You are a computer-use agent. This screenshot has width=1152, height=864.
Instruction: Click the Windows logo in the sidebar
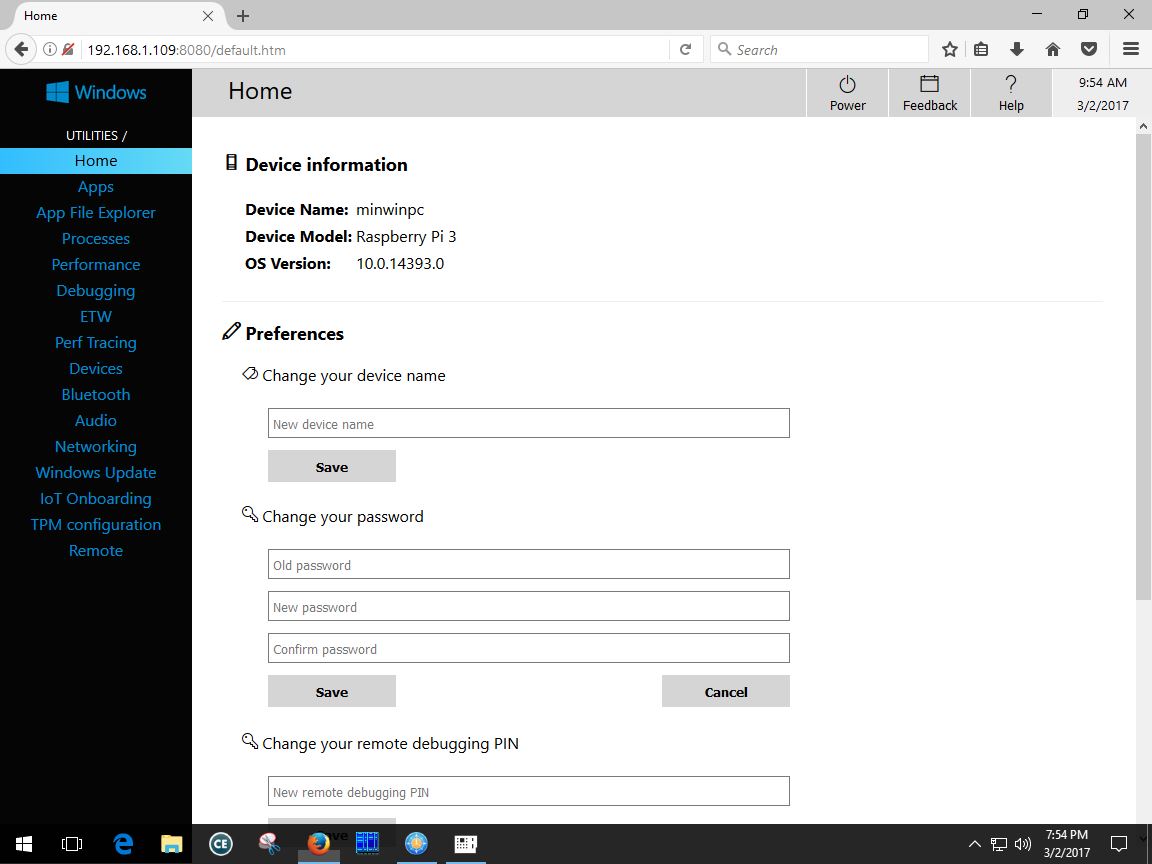(96, 93)
